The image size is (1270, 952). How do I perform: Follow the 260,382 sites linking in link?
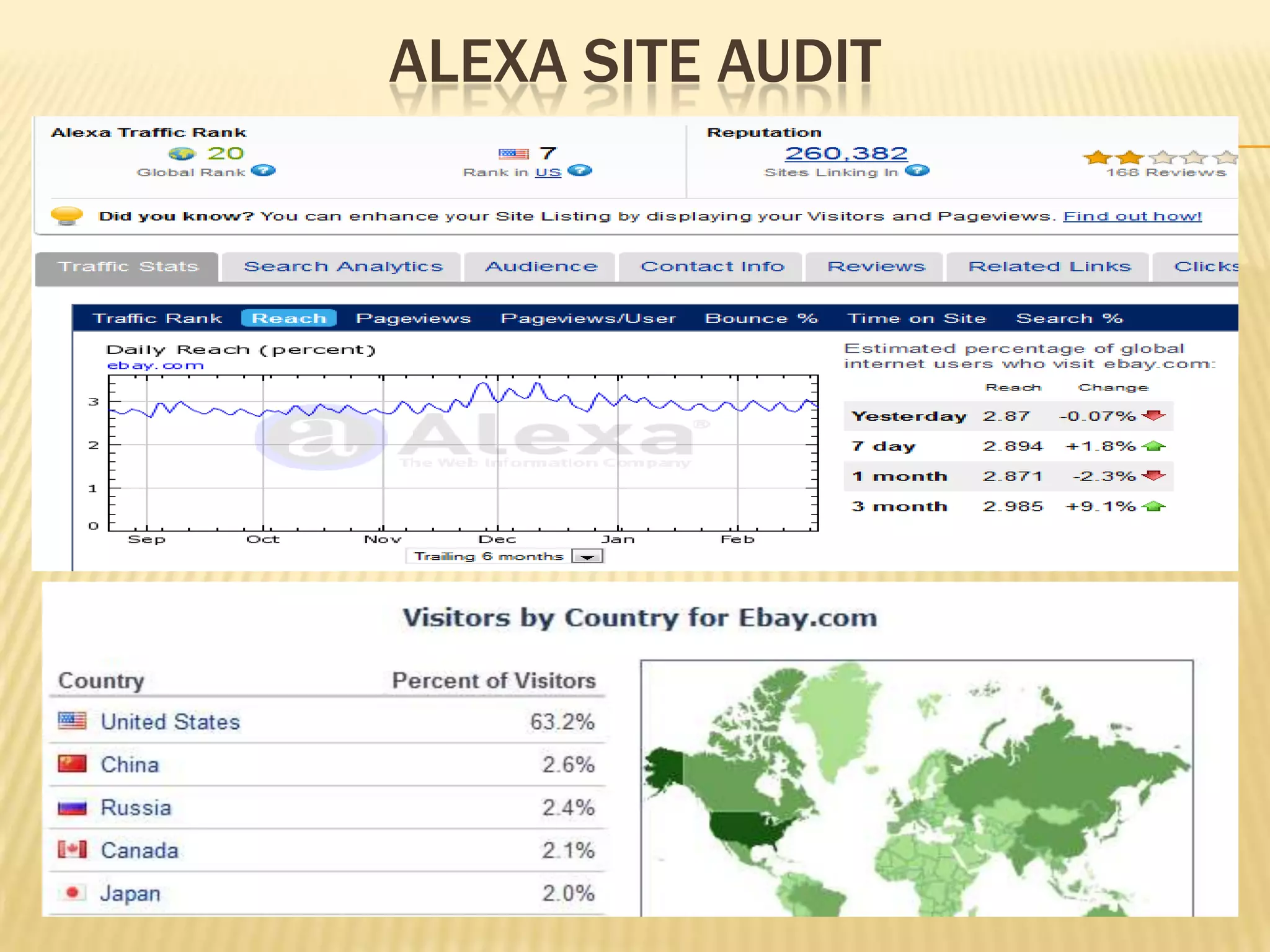[846, 153]
